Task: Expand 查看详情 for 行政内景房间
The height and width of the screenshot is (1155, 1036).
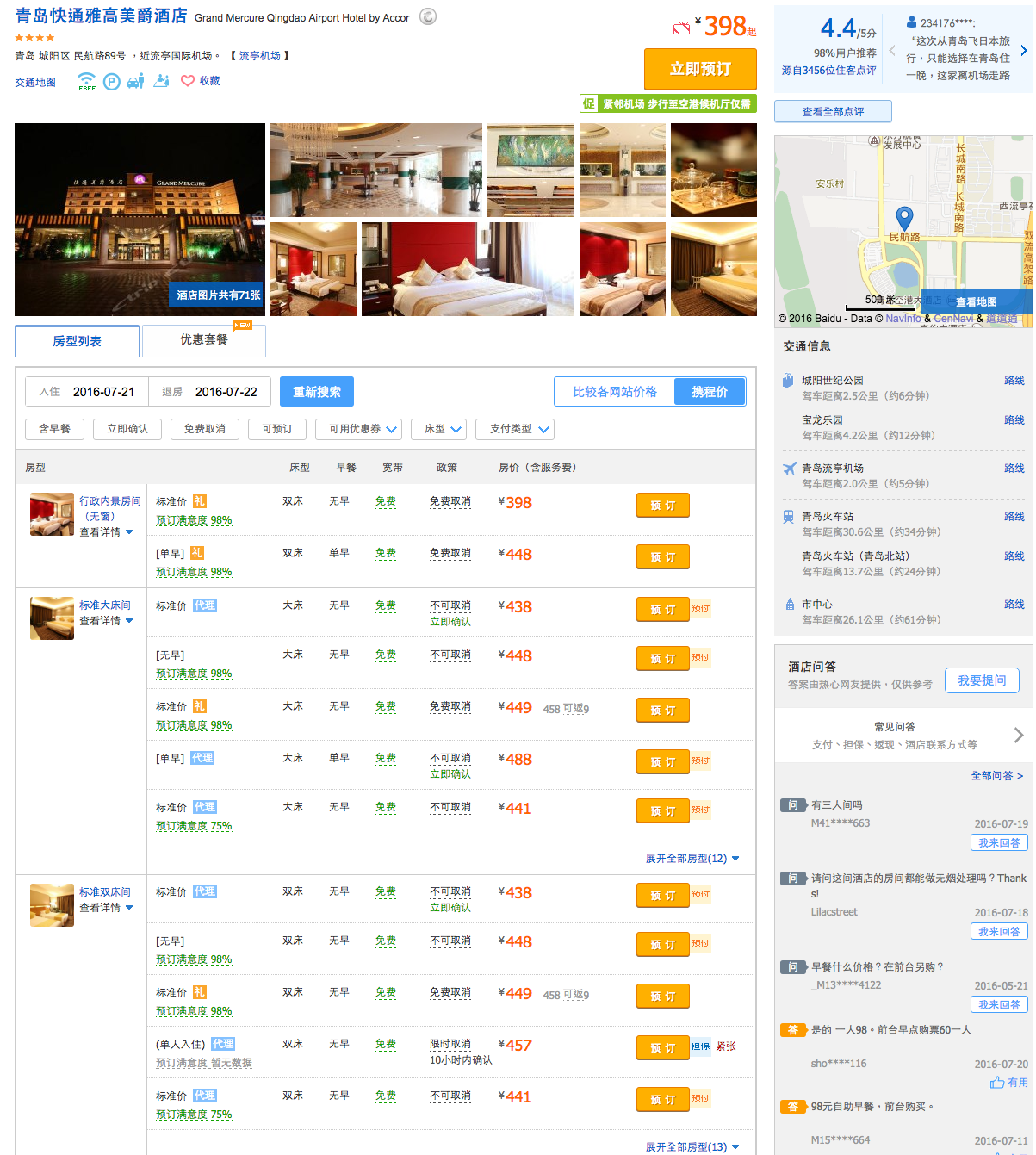Action: [106, 532]
